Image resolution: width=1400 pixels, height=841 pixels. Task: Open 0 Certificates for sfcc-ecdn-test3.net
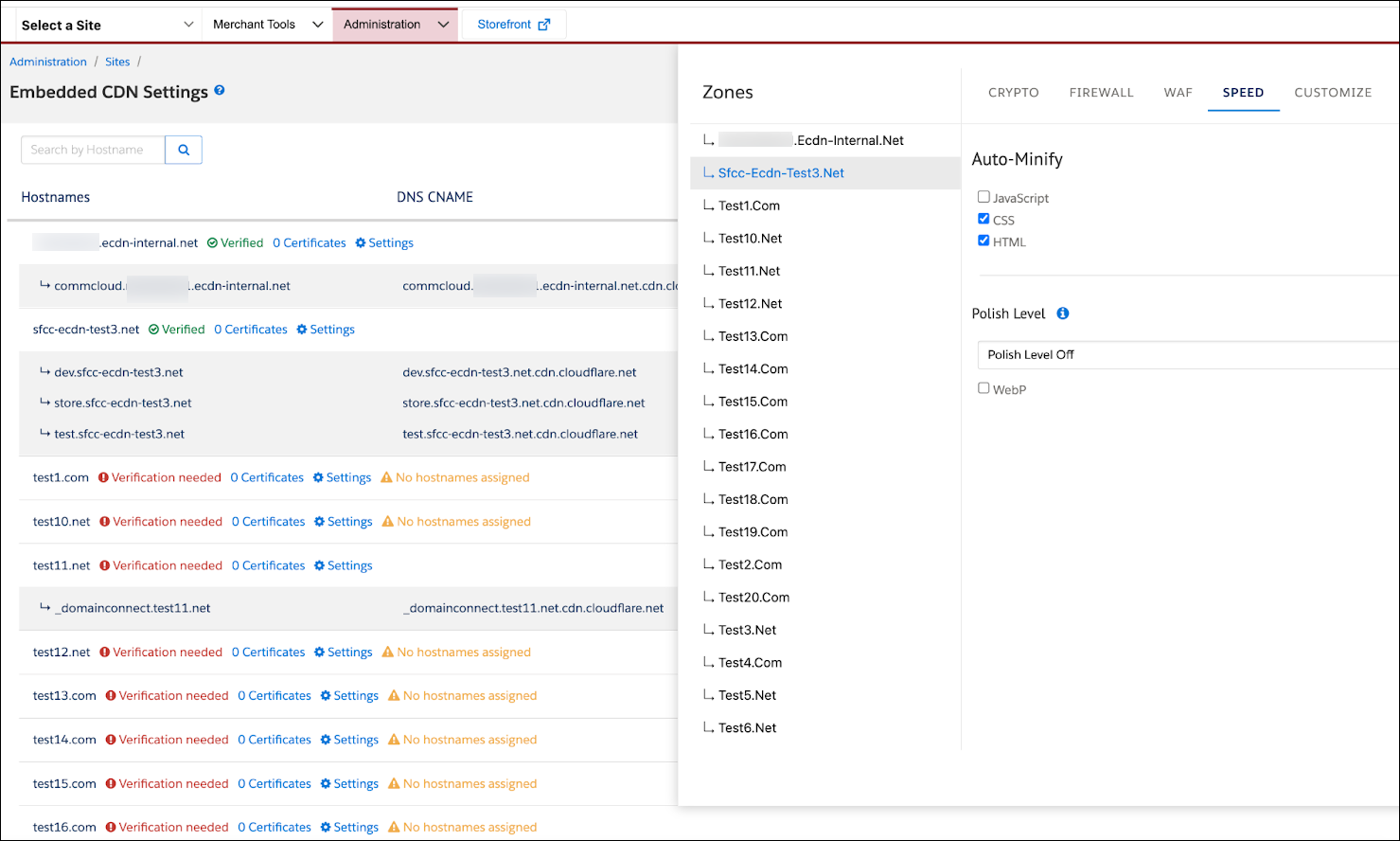pos(250,329)
